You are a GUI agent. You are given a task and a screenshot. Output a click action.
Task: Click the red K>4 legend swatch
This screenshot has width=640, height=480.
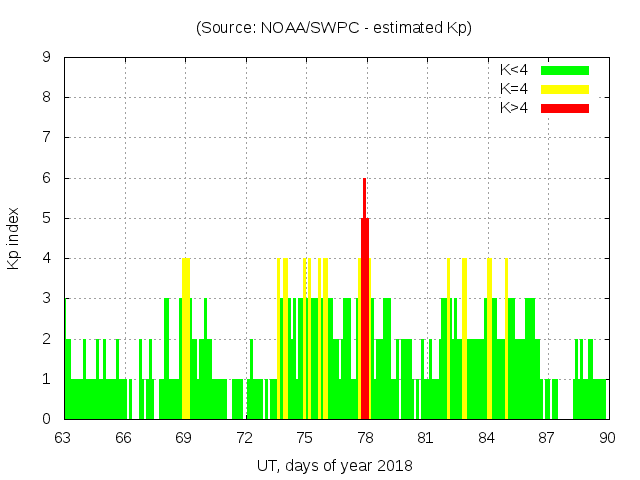click(565, 107)
